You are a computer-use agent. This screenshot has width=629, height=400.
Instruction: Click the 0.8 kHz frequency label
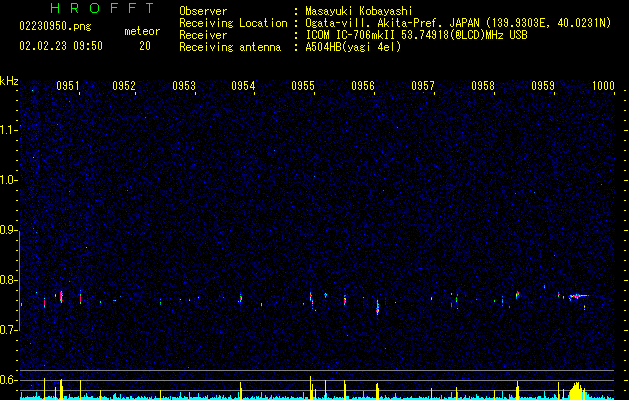(x=8, y=280)
